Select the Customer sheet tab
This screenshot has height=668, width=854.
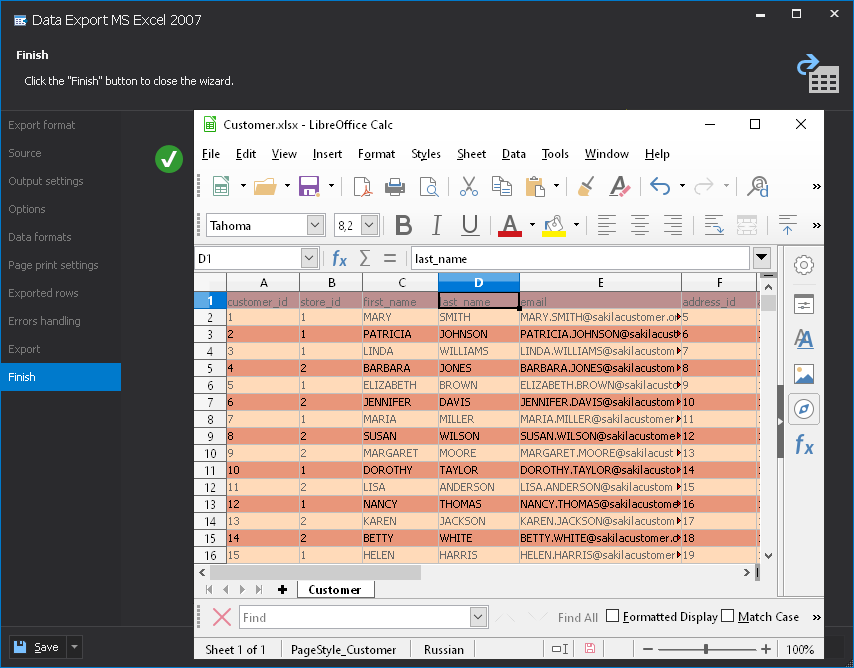[x=334, y=590]
